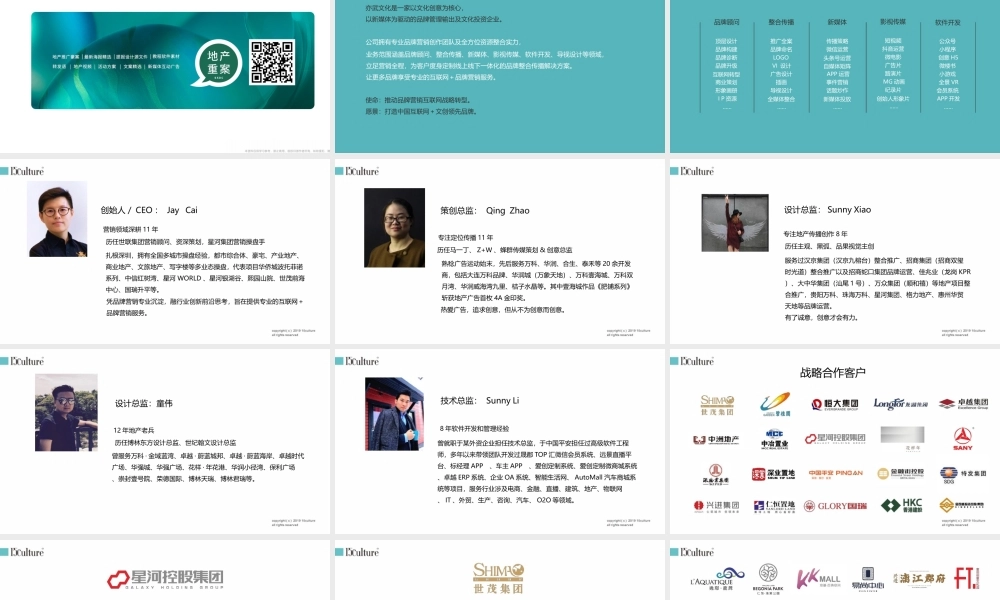The width and height of the screenshot is (1000, 600).
Task: Click the 恒大集团 Evergrande logo
Action: point(835,404)
